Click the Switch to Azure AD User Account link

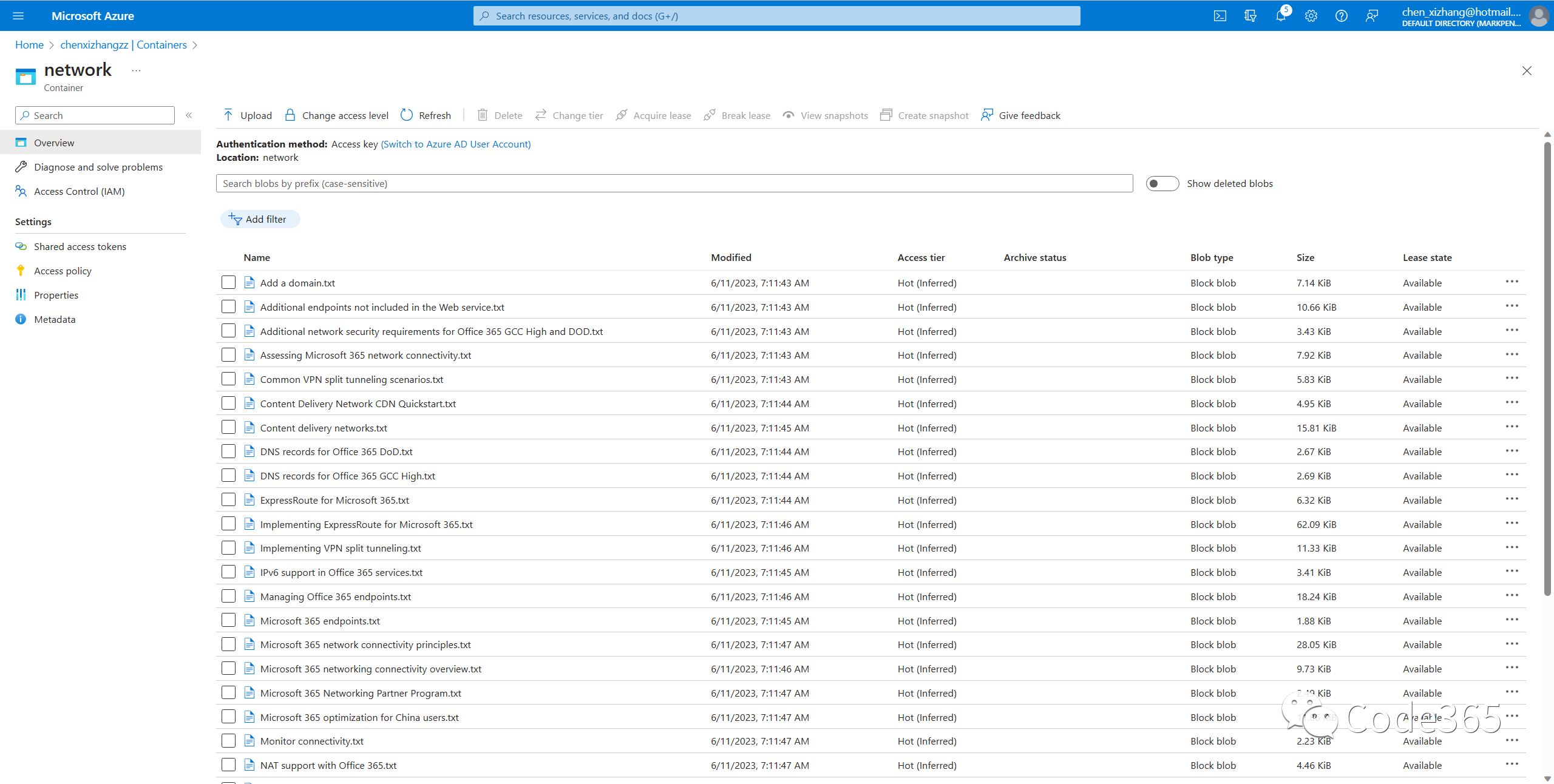coord(456,144)
